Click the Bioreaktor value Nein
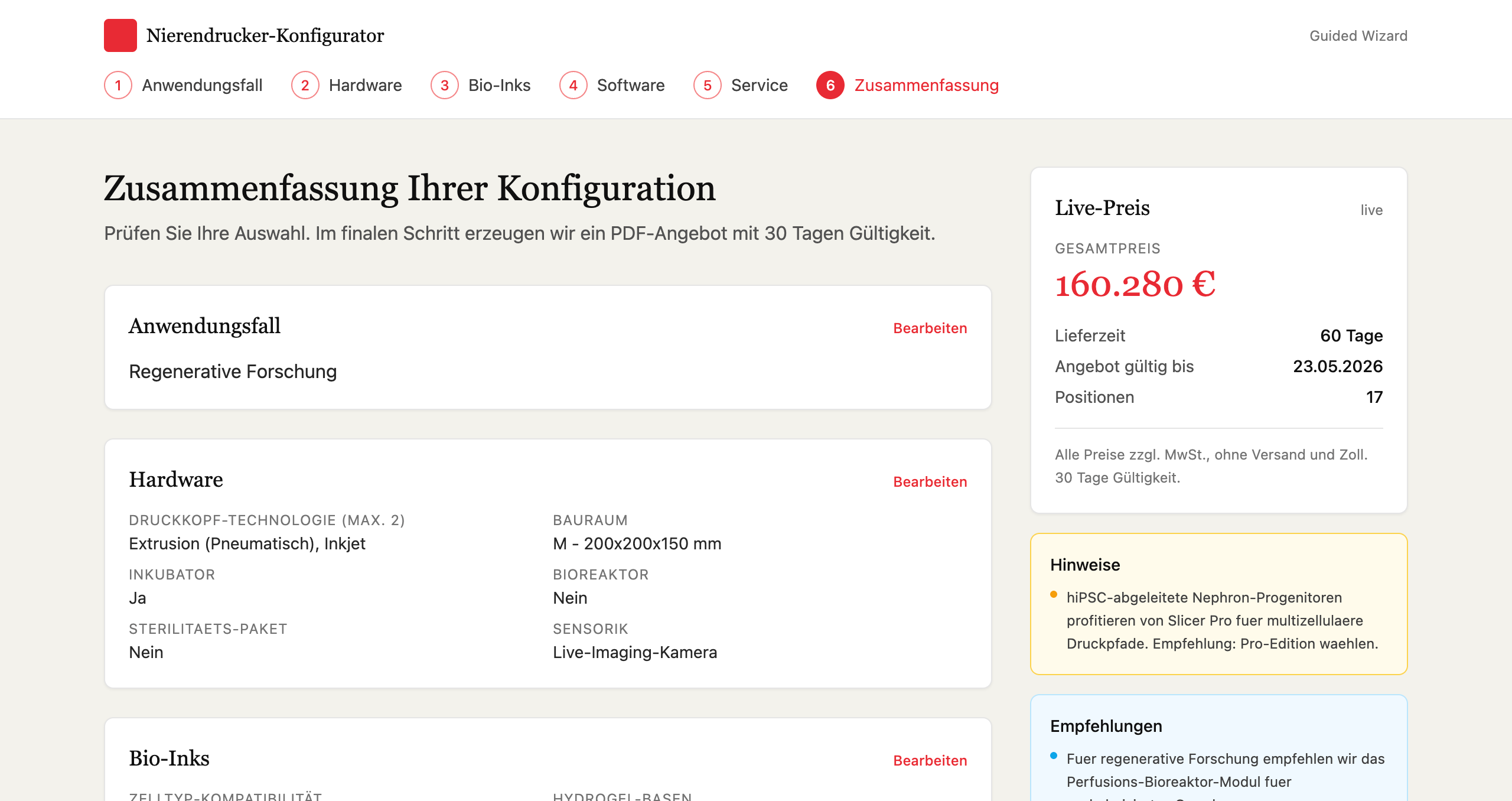Image resolution: width=1512 pixels, height=801 pixels. [x=570, y=598]
